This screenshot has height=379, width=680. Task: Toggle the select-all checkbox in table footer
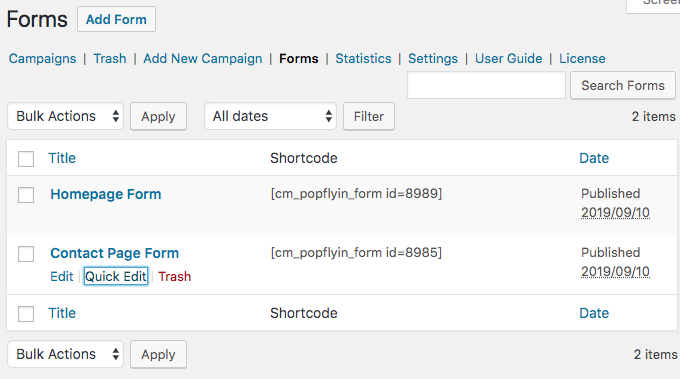coord(26,314)
